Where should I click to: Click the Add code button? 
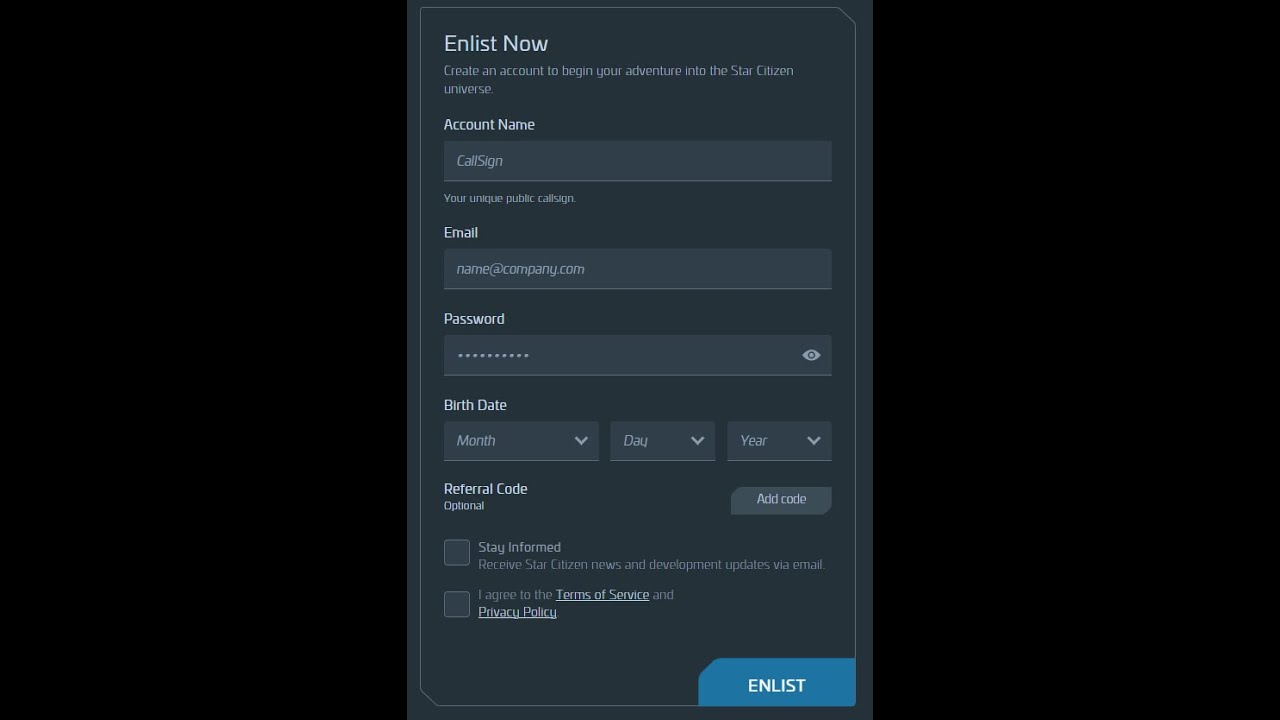click(781, 500)
